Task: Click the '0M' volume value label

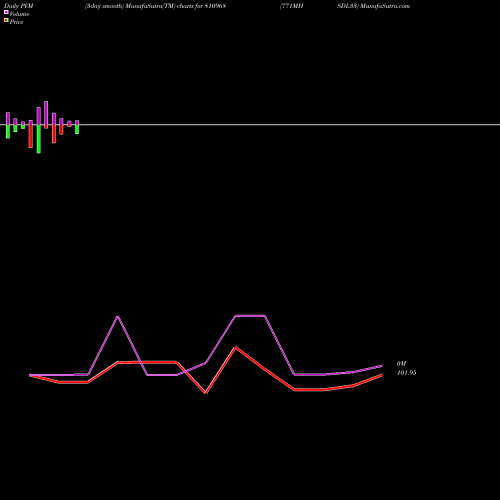Action: click(401, 364)
